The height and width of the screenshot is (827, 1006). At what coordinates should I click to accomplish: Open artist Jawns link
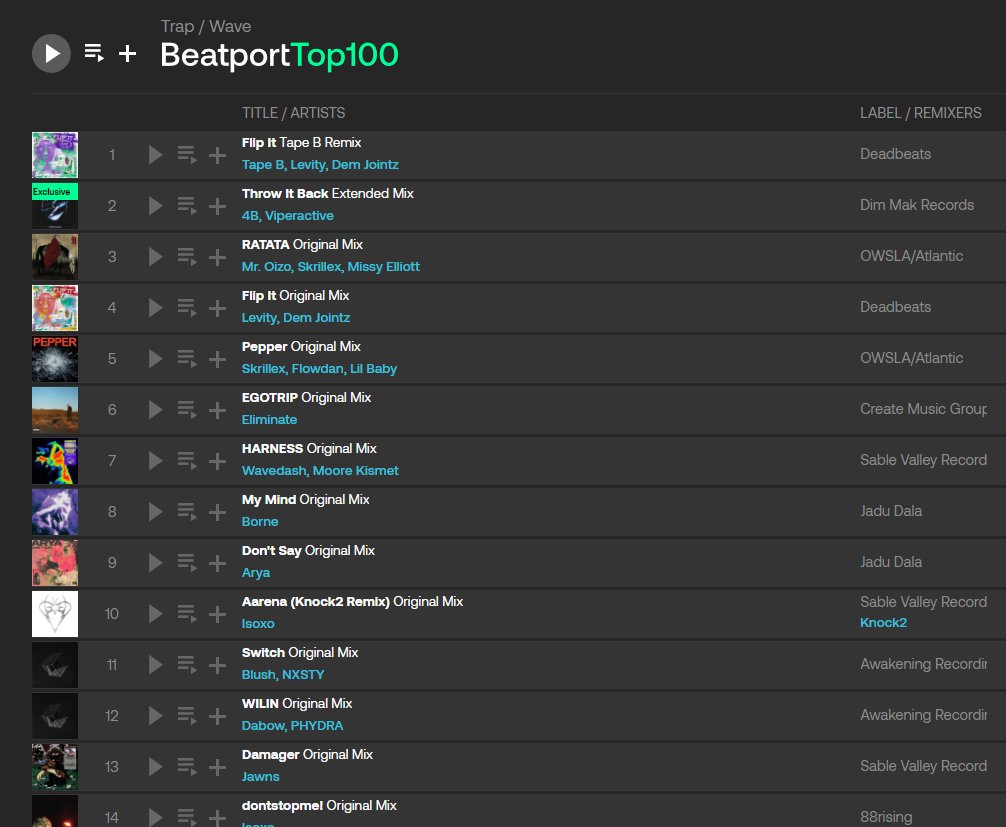coord(260,777)
